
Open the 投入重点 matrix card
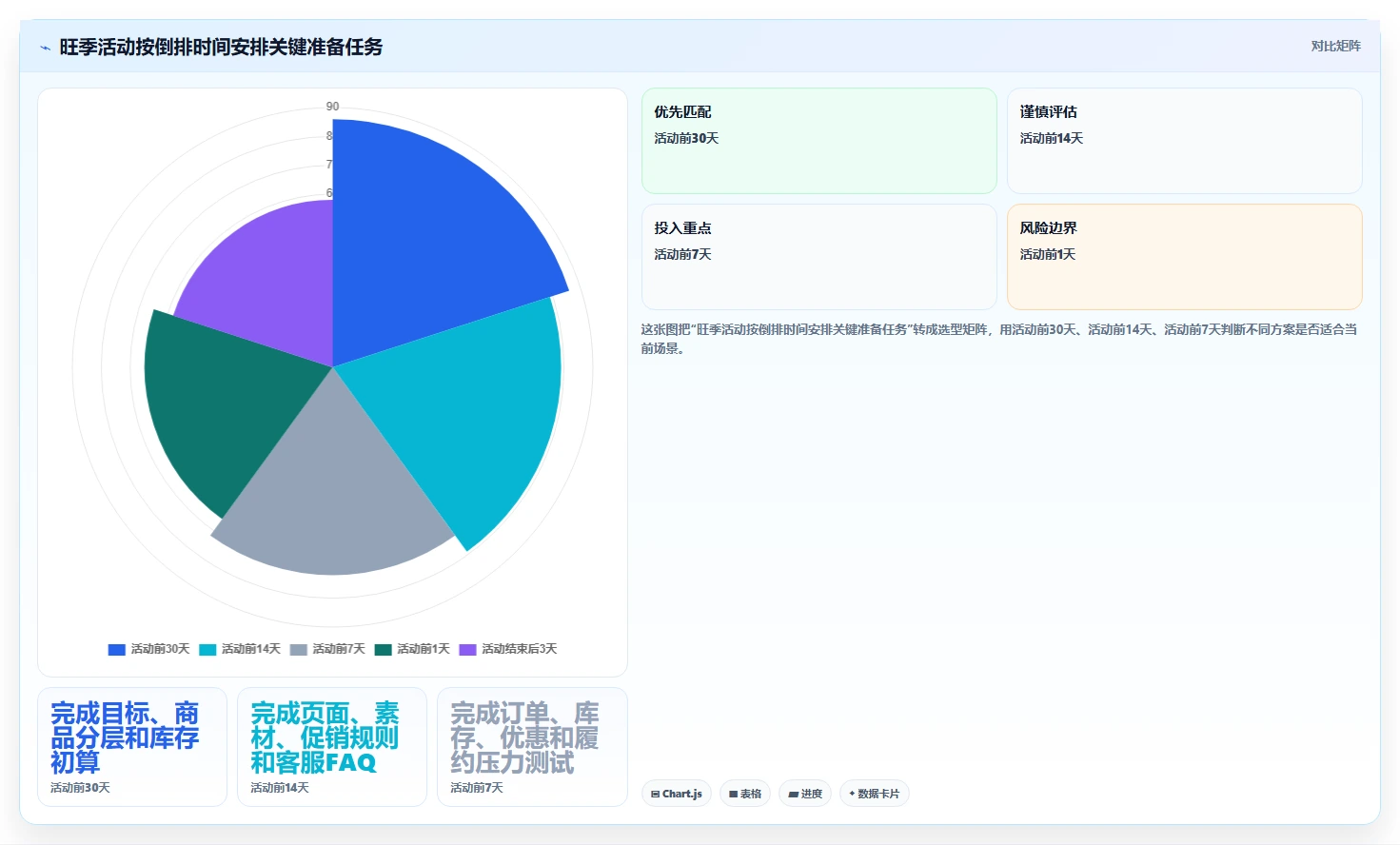818,257
